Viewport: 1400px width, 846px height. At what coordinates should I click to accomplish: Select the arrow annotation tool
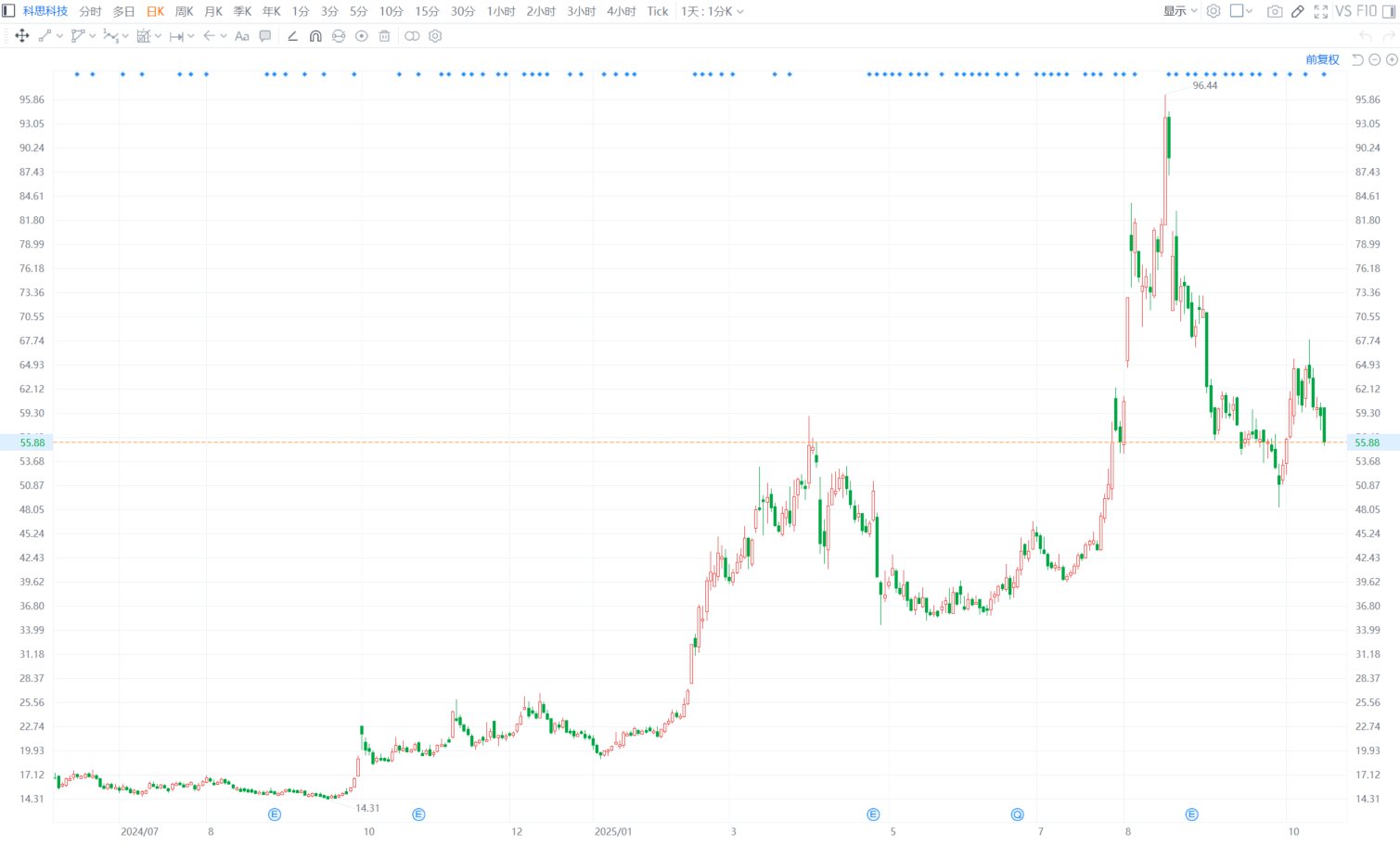209,36
